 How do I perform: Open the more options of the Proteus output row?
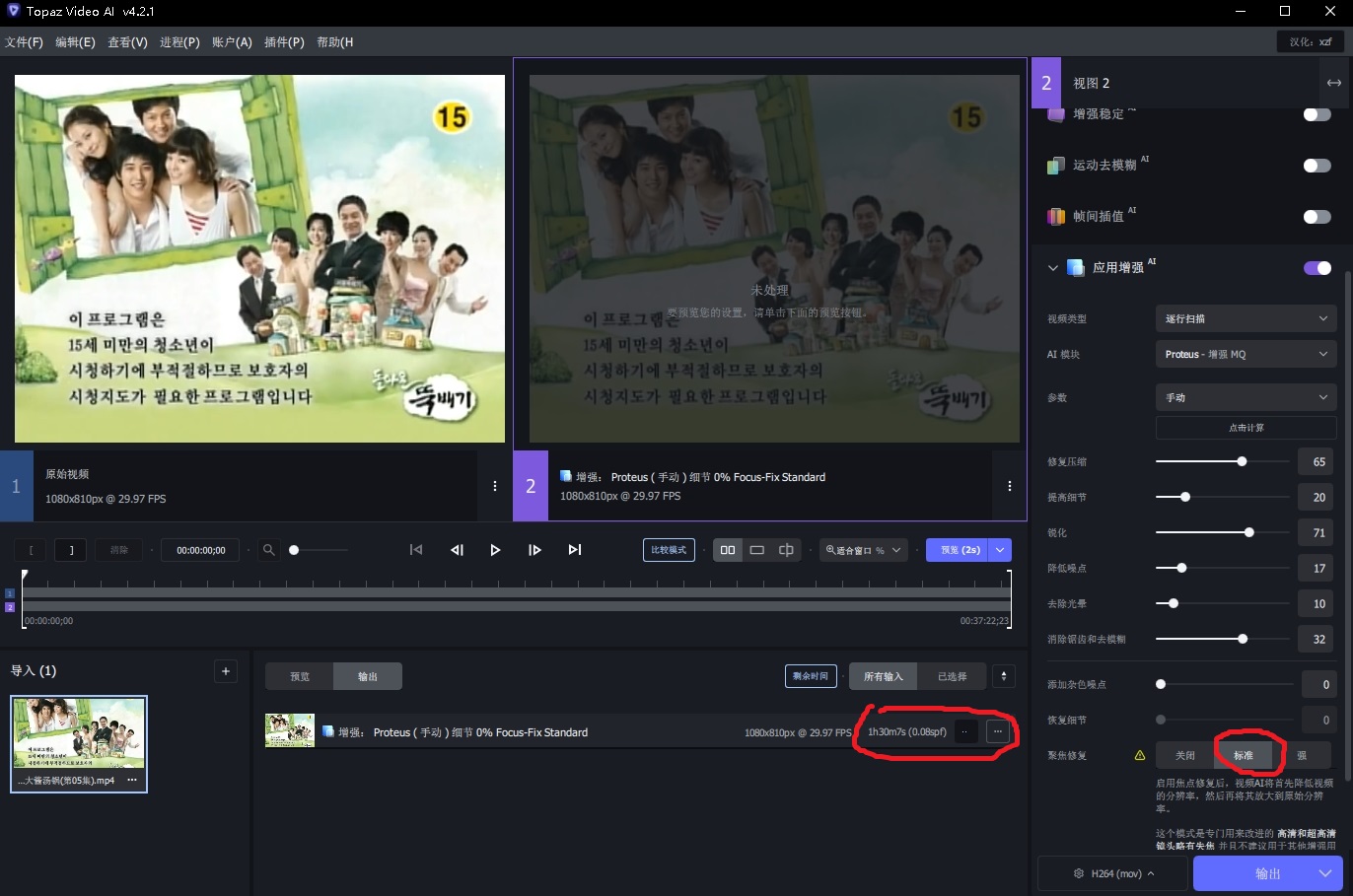click(x=998, y=731)
